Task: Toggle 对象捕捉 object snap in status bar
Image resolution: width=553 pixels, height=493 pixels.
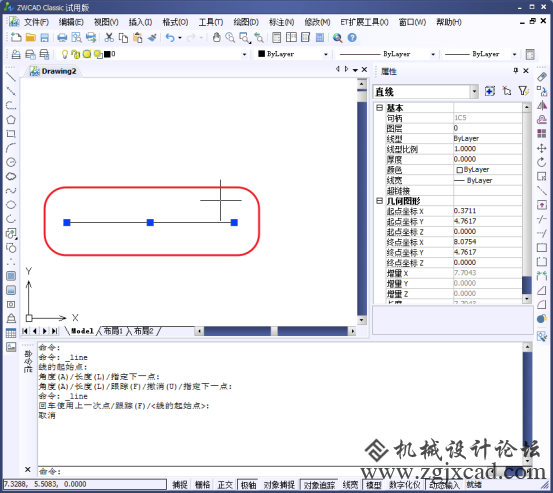Action: [279, 485]
